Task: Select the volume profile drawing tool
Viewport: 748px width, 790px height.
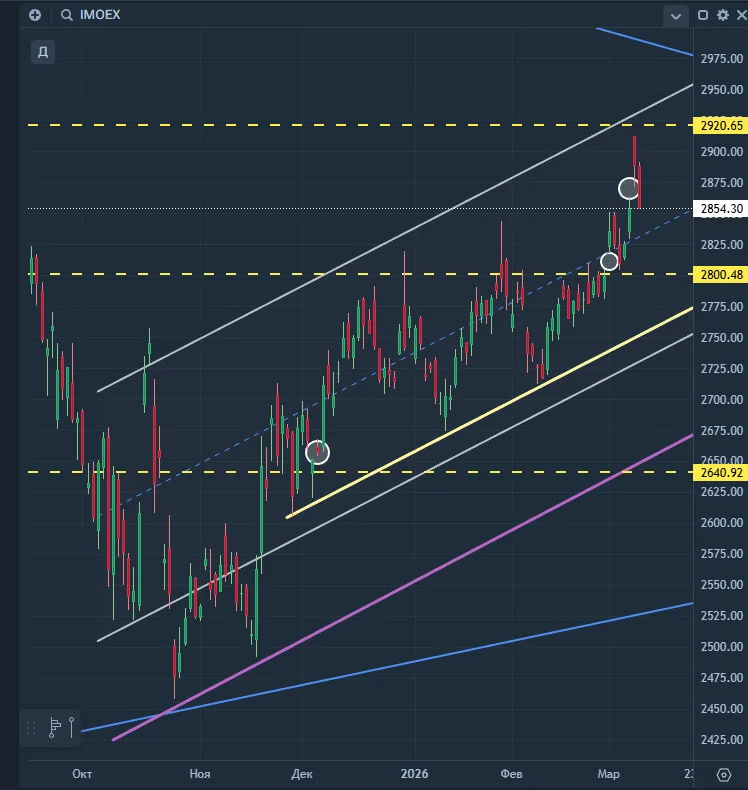Action: pos(54,728)
